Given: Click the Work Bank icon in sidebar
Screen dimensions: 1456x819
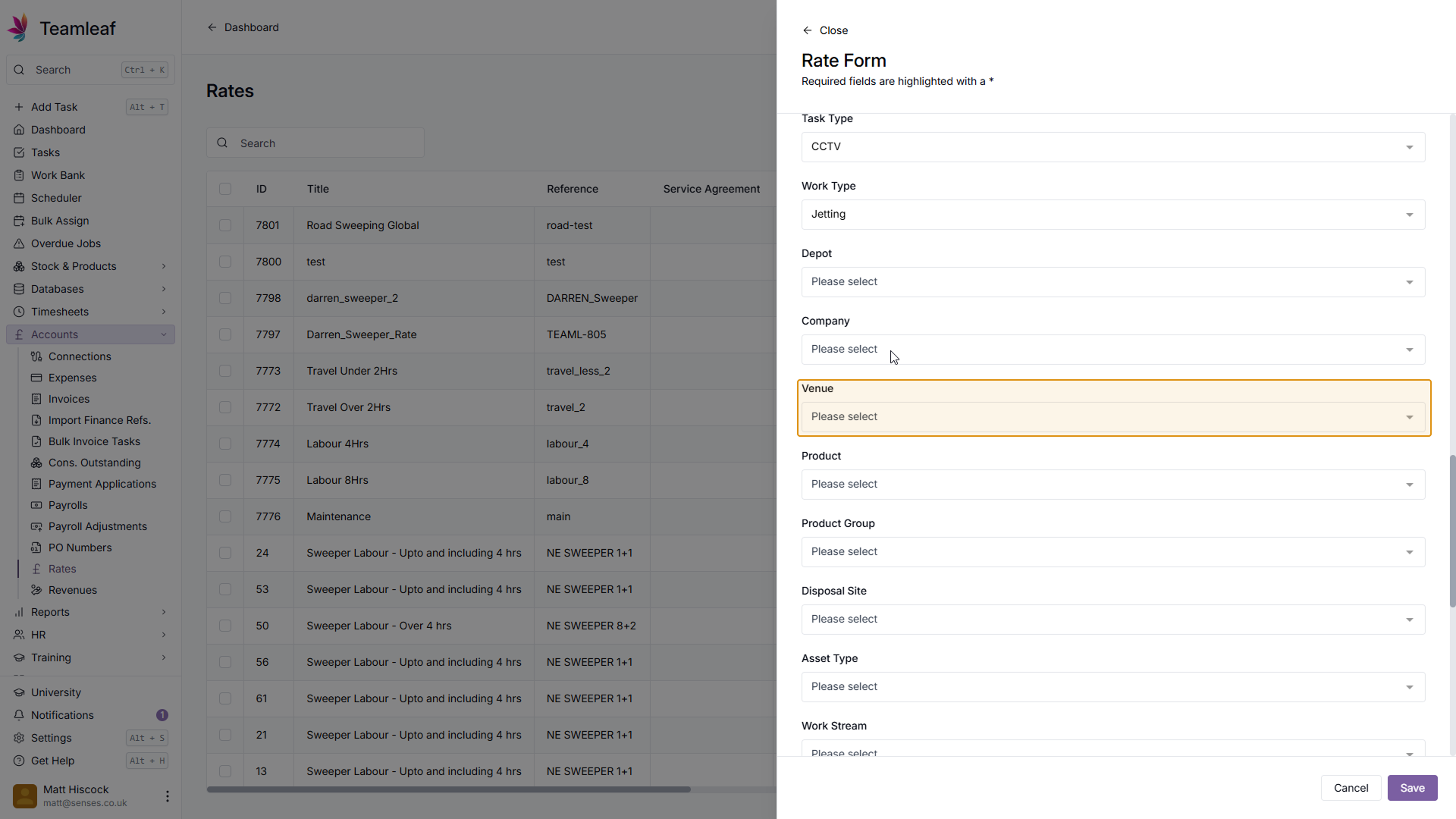Looking at the screenshot, I should point(19,175).
